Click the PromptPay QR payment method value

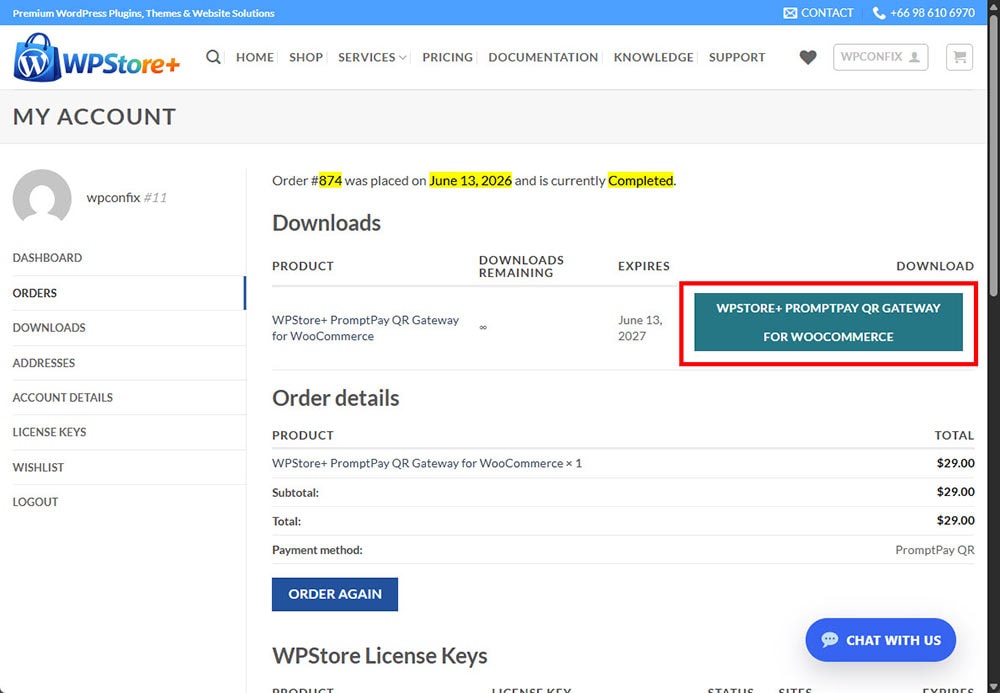point(934,550)
